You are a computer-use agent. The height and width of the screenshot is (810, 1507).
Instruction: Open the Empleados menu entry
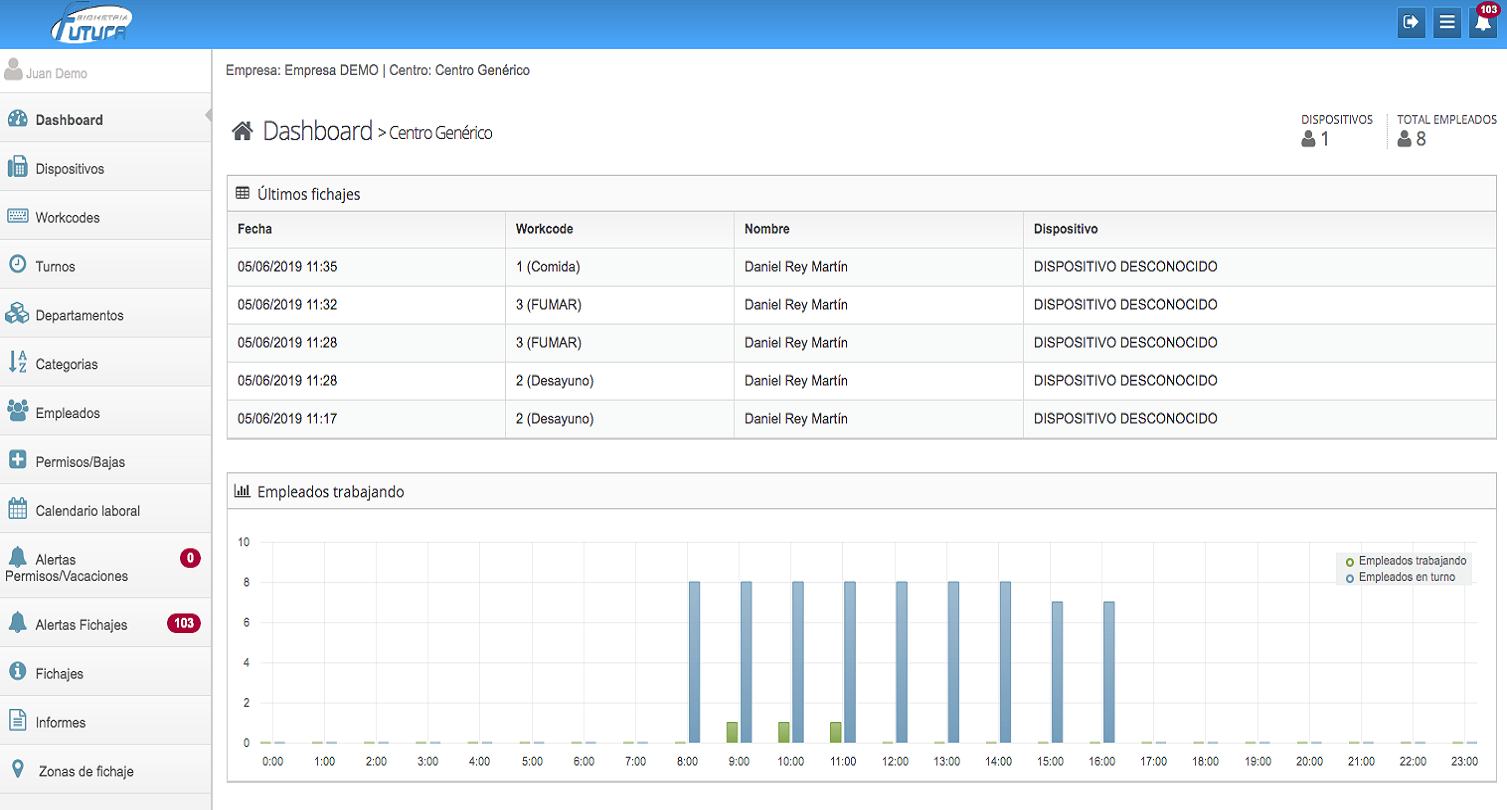click(x=106, y=412)
